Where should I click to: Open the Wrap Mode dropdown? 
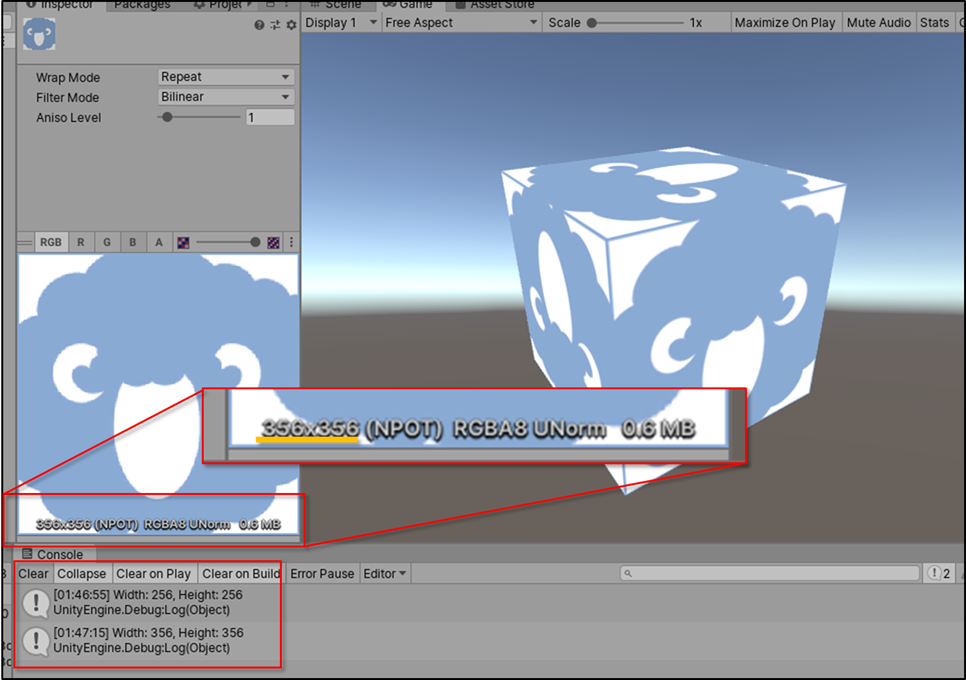click(225, 77)
